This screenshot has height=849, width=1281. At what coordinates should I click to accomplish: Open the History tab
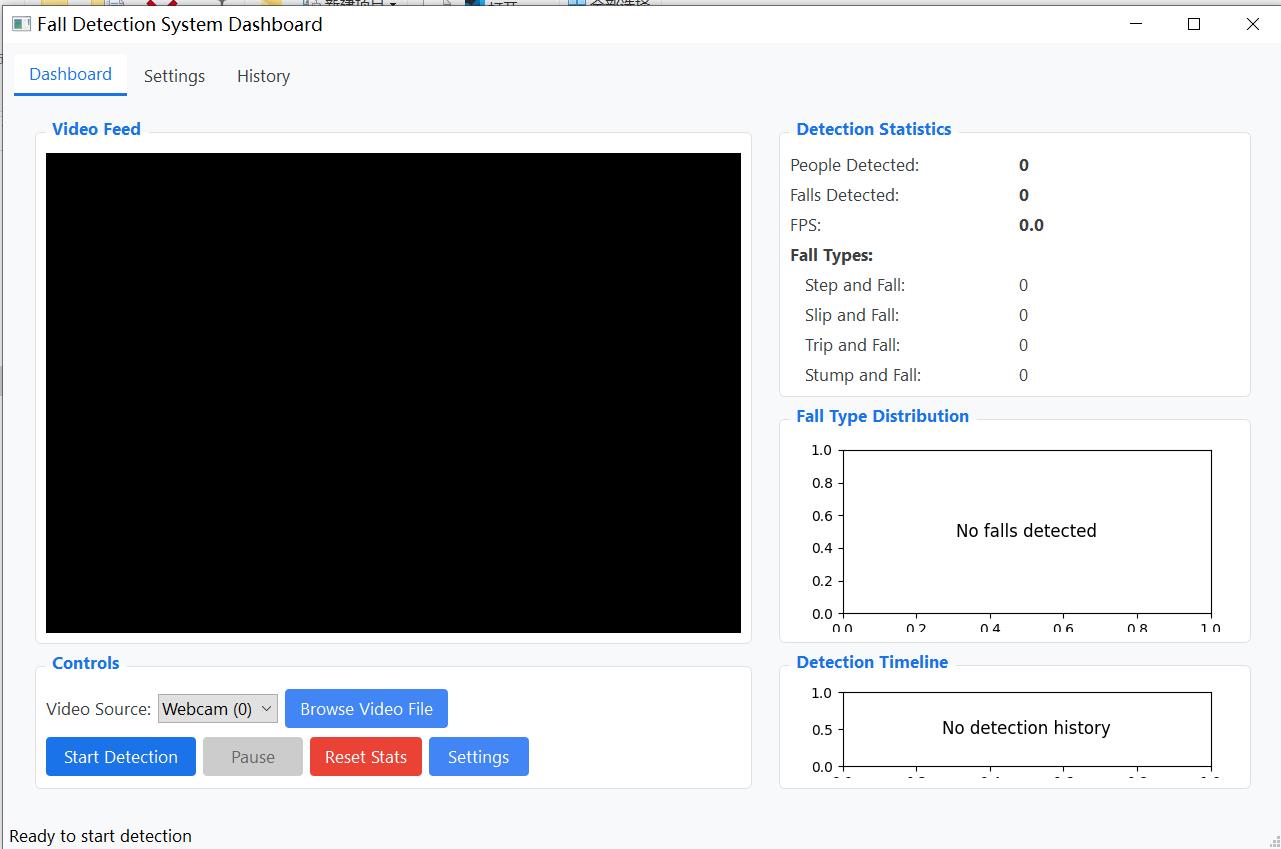click(263, 76)
